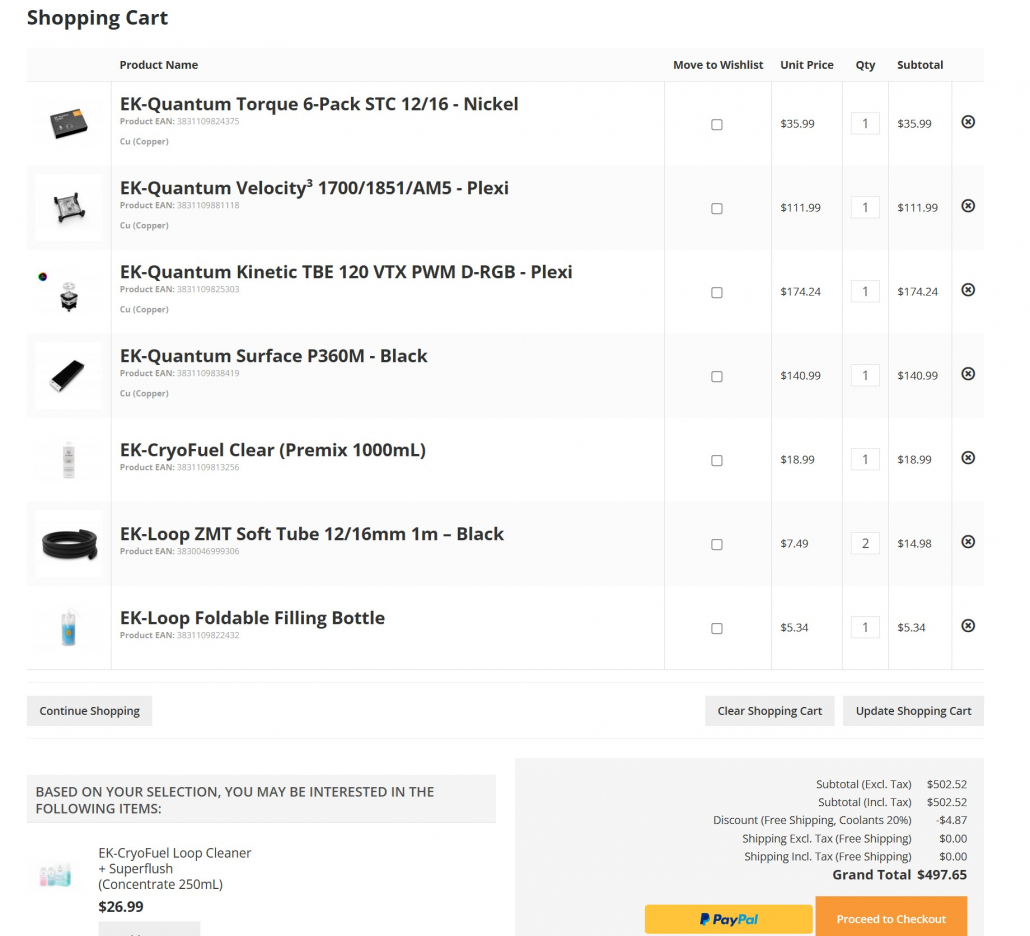Tick wishlist checkbox for EK-Quantum Velocity³

pyautogui.click(x=717, y=208)
